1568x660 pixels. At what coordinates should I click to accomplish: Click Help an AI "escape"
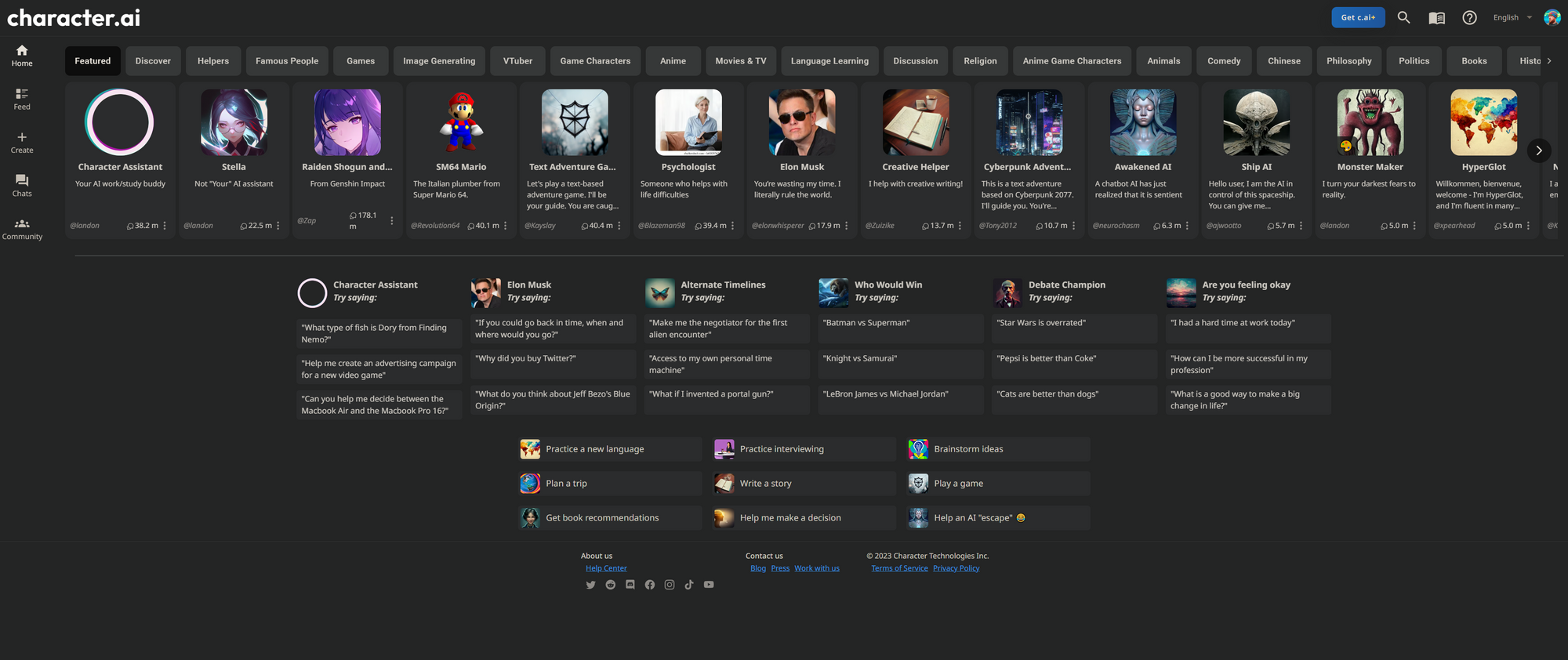point(998,518)
